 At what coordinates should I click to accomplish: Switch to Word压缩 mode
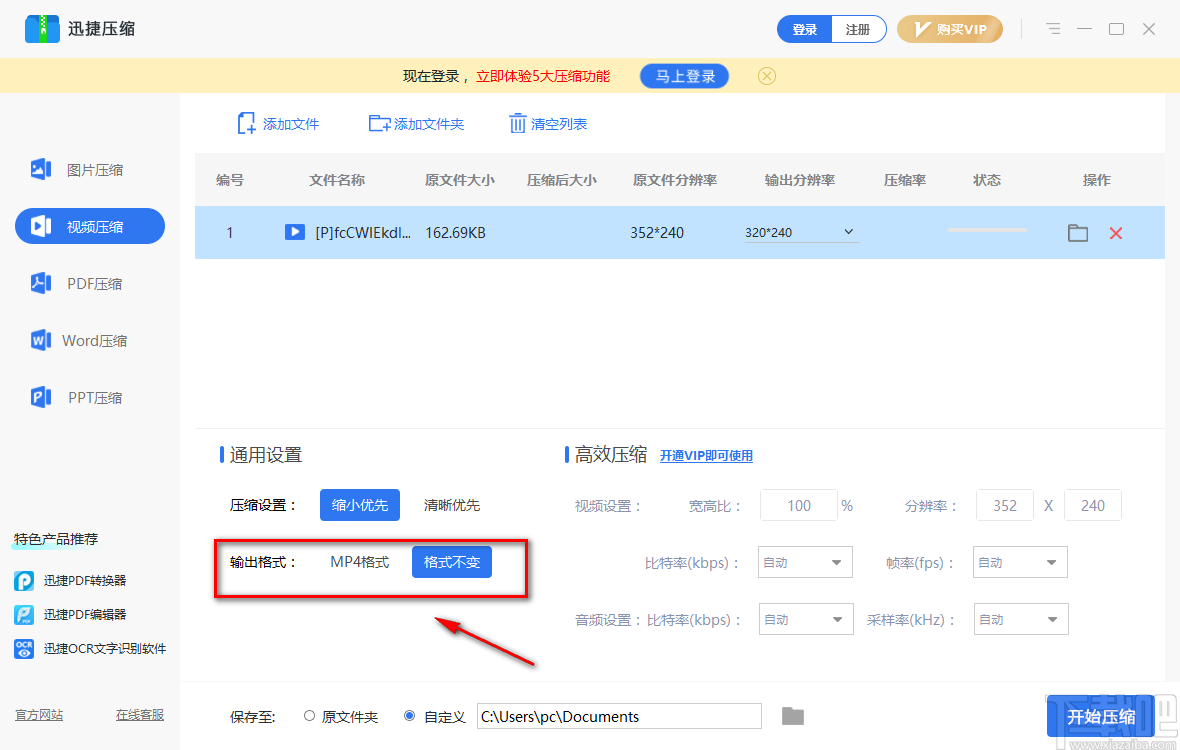(x=89, y=340)
